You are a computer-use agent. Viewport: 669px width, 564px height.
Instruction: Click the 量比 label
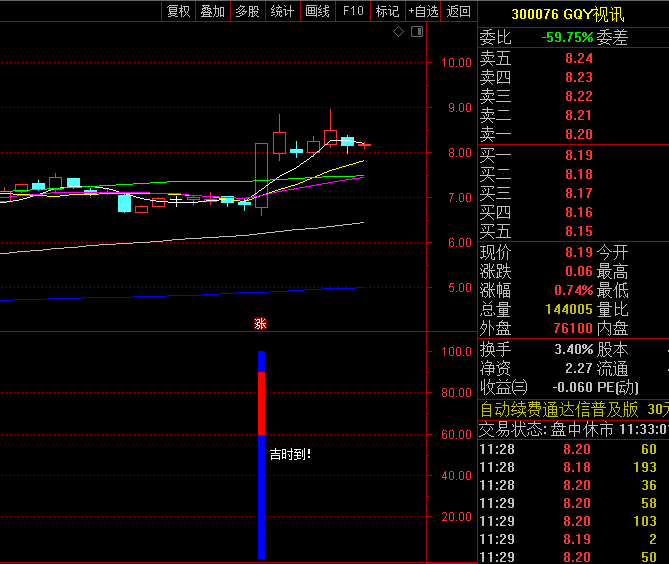click(x=612, y=309)
